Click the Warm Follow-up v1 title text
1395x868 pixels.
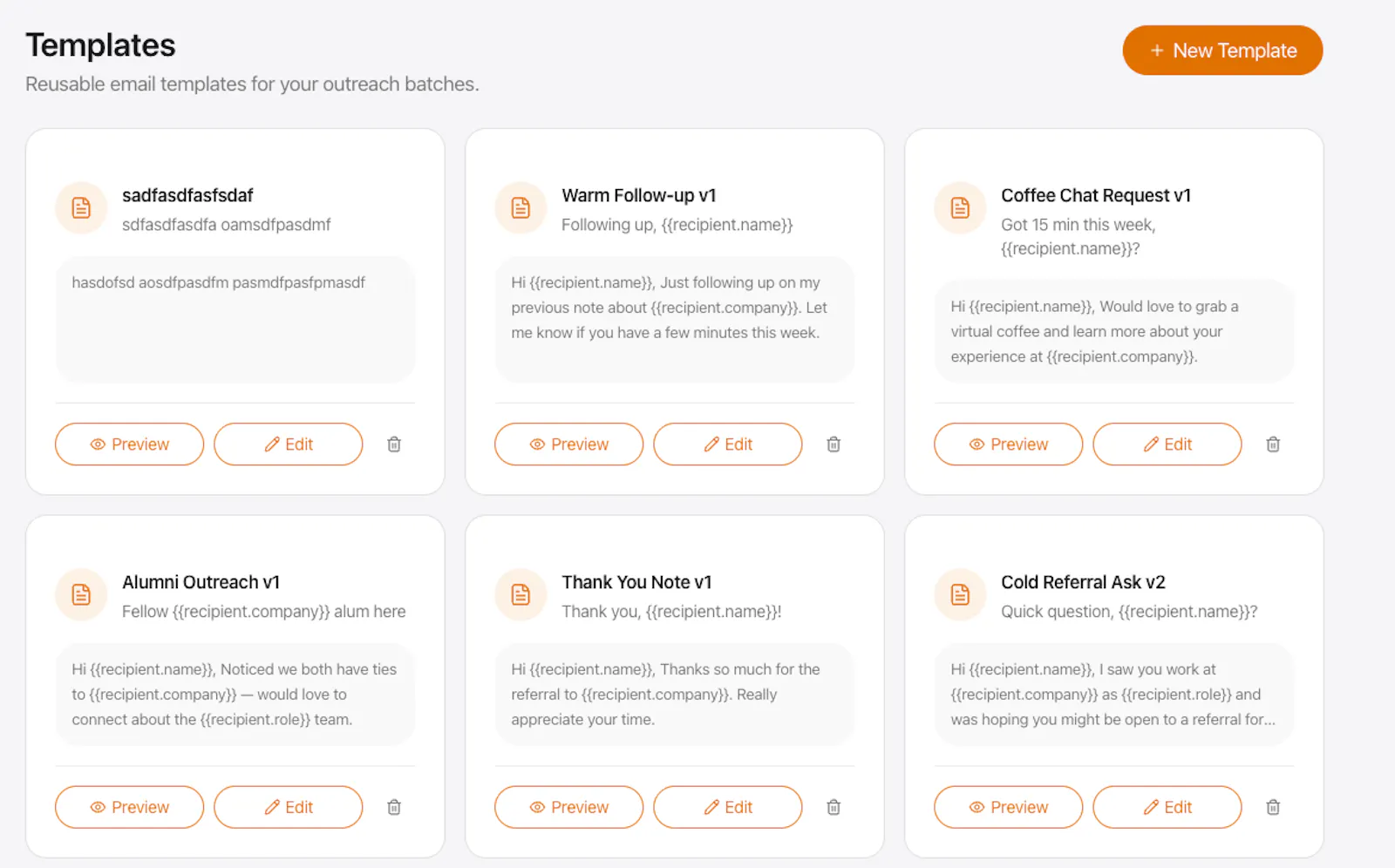point(639,196)
